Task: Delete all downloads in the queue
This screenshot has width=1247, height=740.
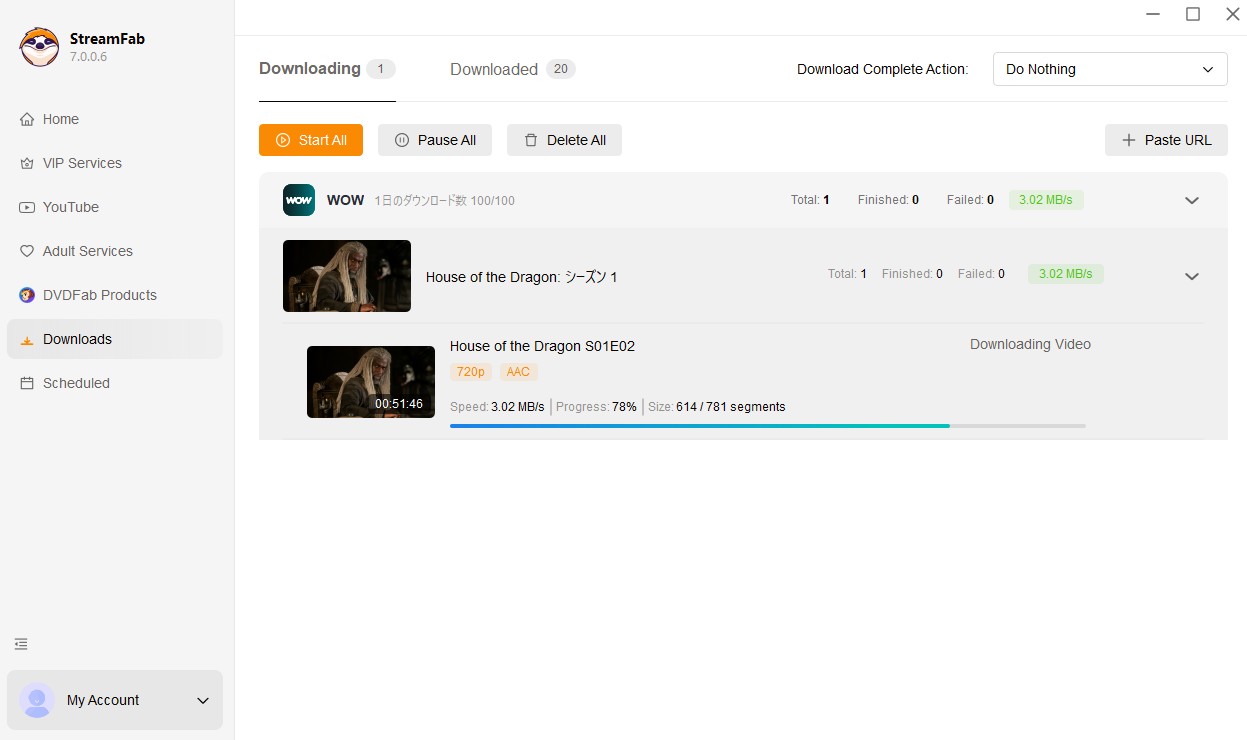Action: (564, 140)
